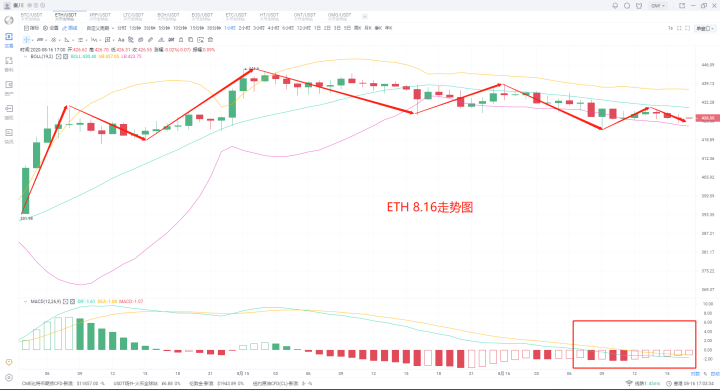Open the notification bell icon
Image resolution: width=720 pixels, height=390 pixels.
point(615,6)
